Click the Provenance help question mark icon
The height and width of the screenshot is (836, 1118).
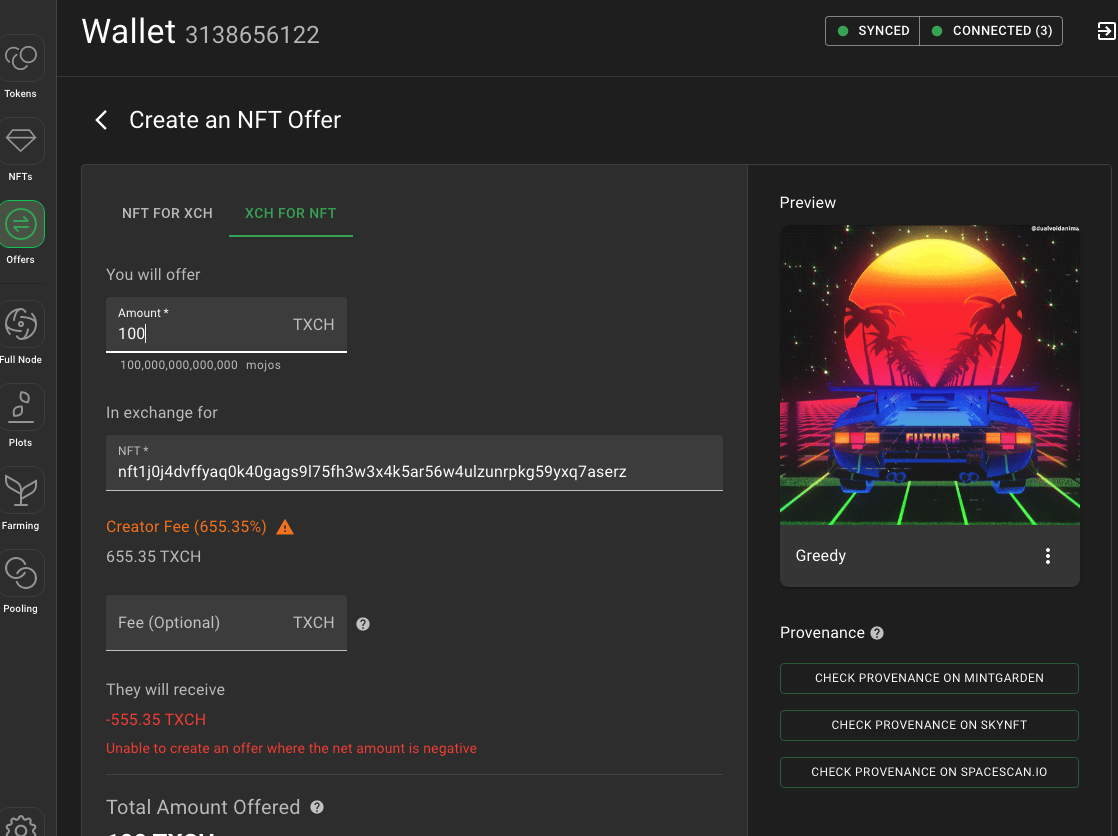pyautogui.click(x=877, y=633)
